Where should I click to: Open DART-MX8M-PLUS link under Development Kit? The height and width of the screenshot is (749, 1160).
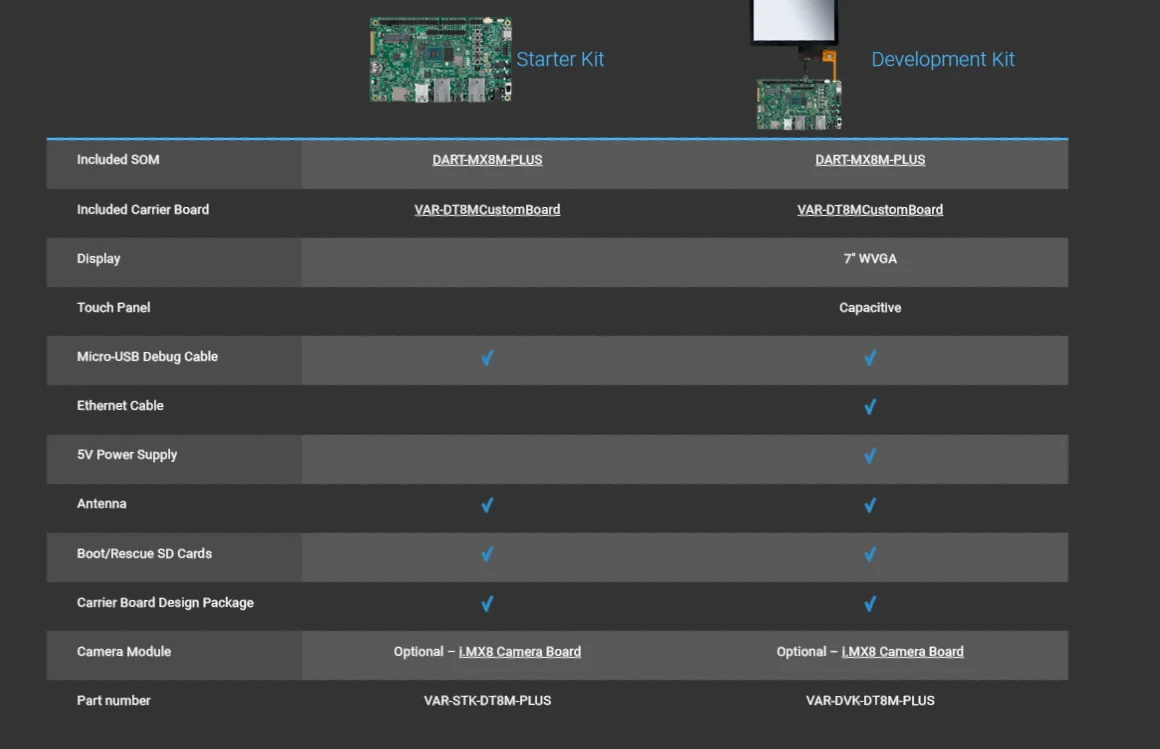tap(870, 160)
